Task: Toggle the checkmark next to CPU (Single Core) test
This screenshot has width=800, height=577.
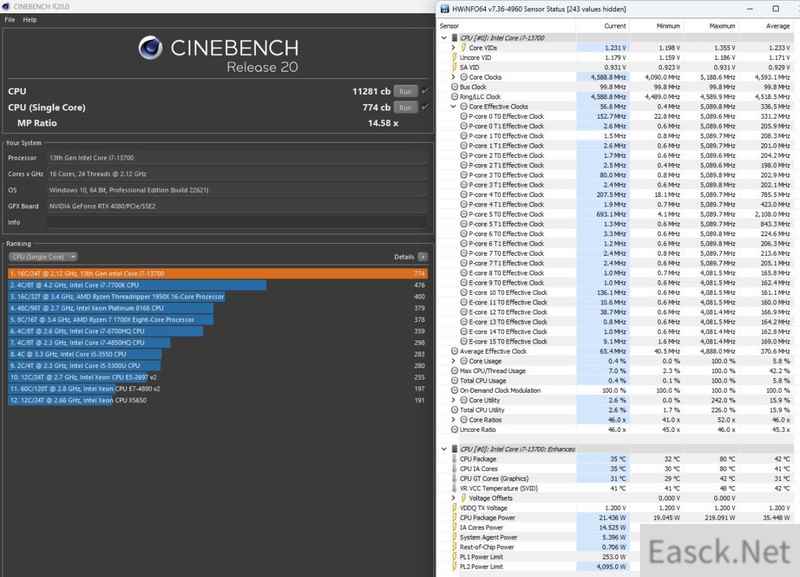Action: pyautogui.click(x=425, y=108)
